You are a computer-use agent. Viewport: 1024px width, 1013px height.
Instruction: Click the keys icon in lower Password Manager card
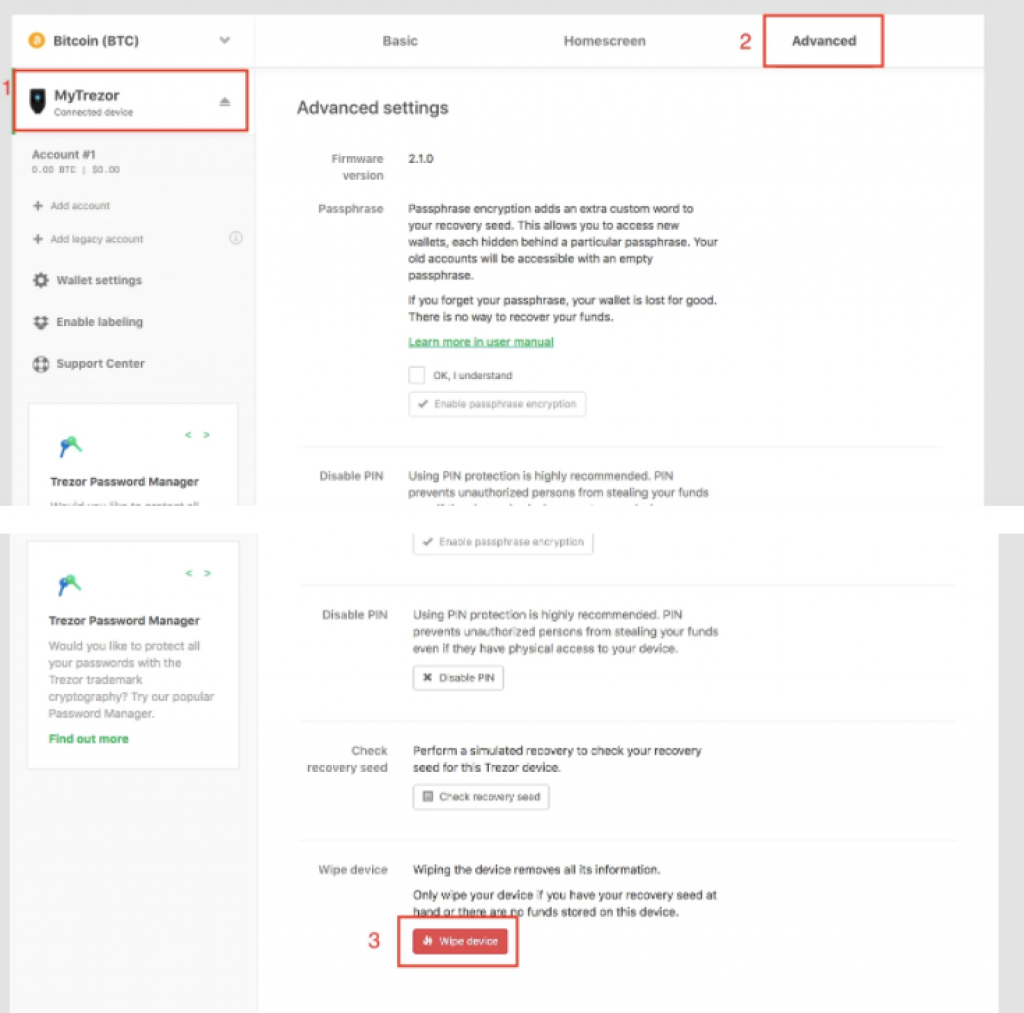tap(69, 585)
